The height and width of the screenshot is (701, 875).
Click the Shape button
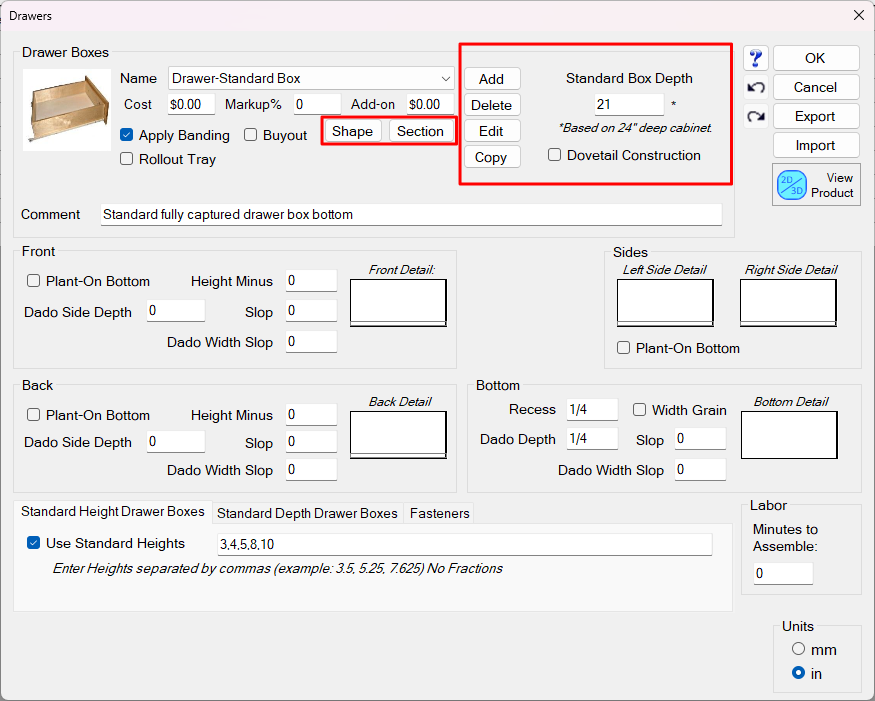(x=352, y=131)
